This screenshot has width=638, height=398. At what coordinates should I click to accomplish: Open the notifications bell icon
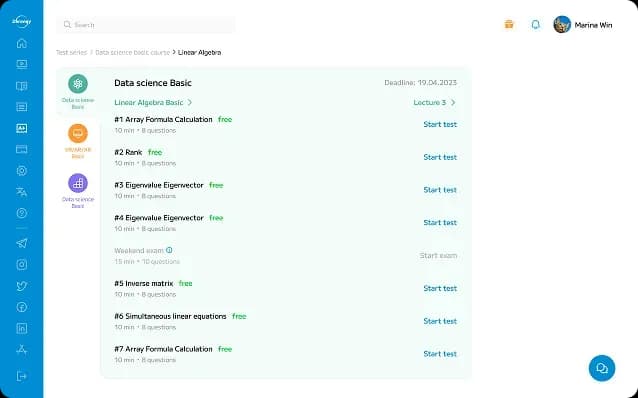(x=535, y=24)
